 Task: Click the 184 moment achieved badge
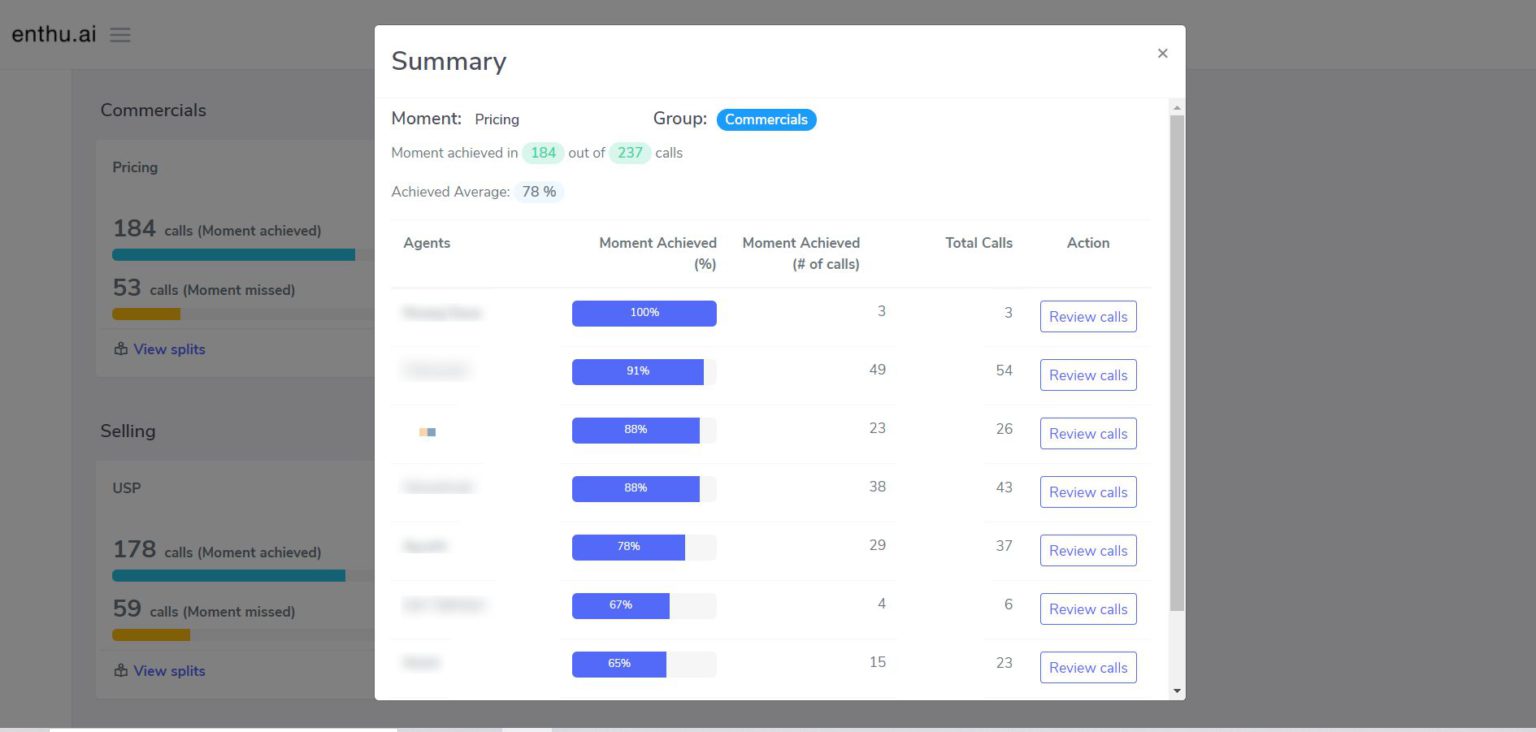[543, 152]
